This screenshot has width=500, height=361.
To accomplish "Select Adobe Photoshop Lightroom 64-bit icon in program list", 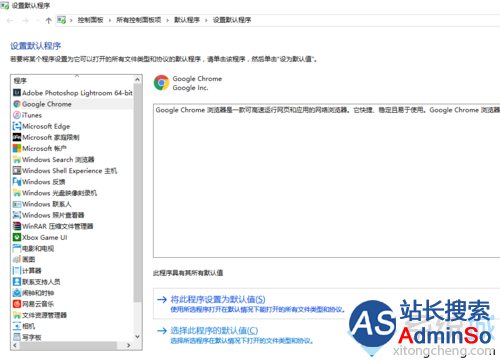I will tap(17, 93).
